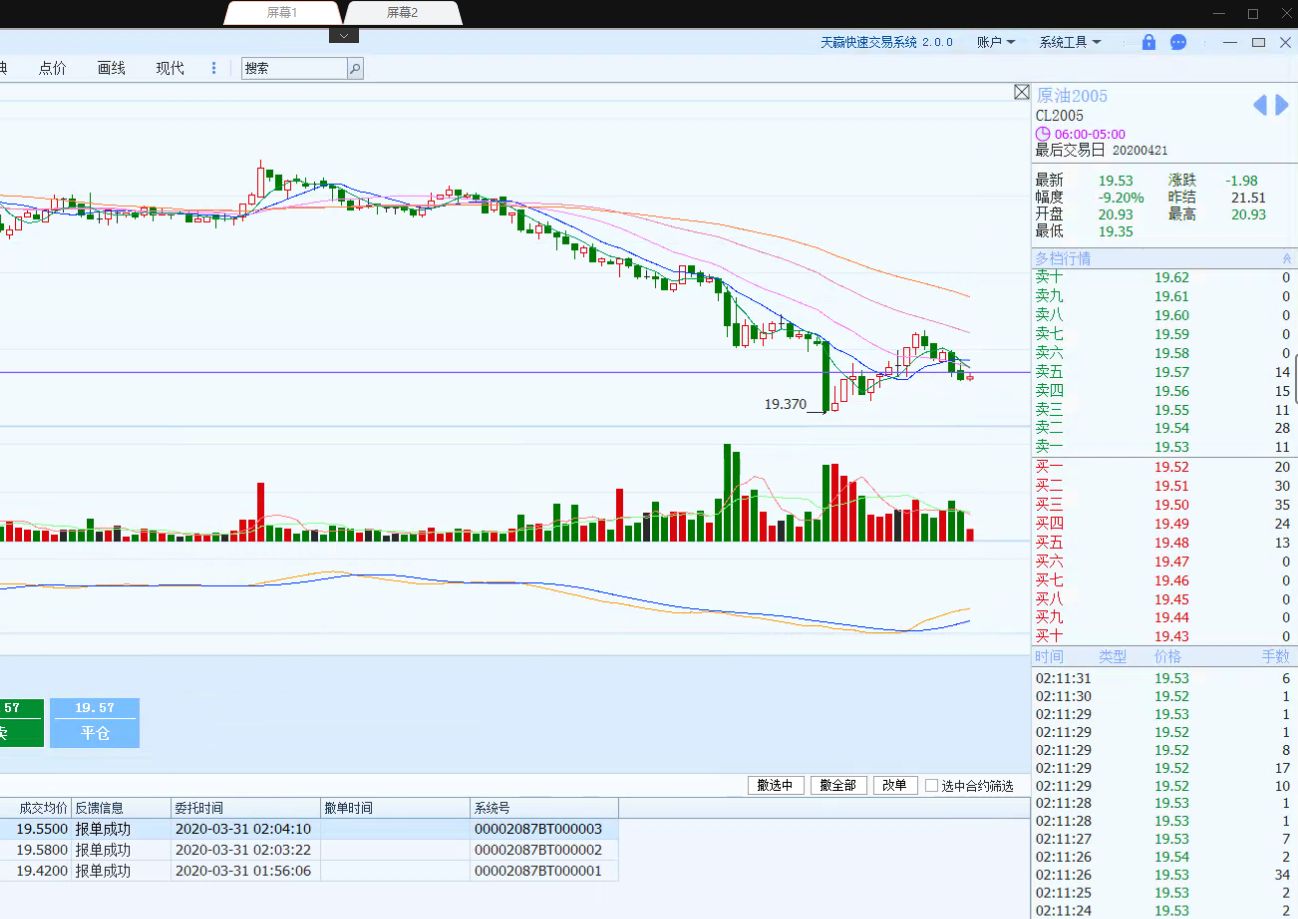Screen dimensions: 1298x919
Task: Lock the trading system with padlock icon
Action: click(x=1148, y=42)
